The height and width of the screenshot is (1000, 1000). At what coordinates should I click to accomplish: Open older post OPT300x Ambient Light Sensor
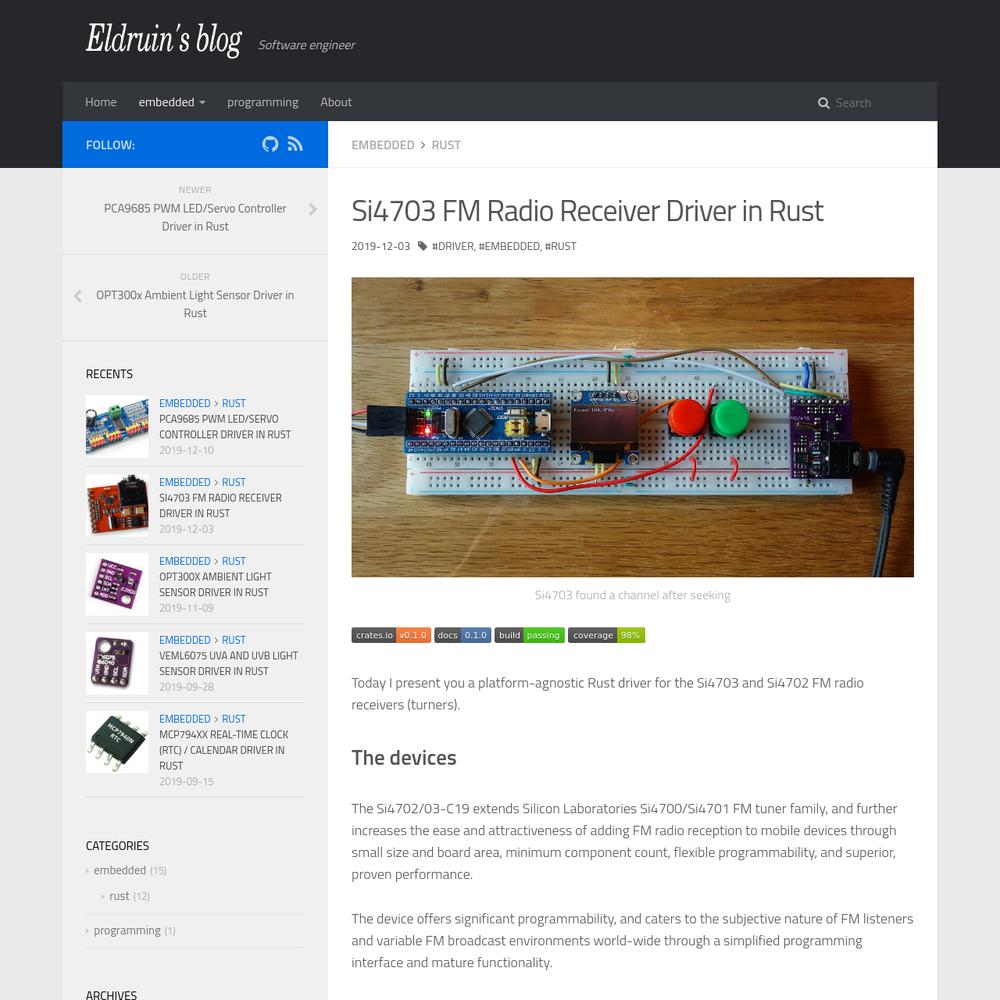(195, 304)
